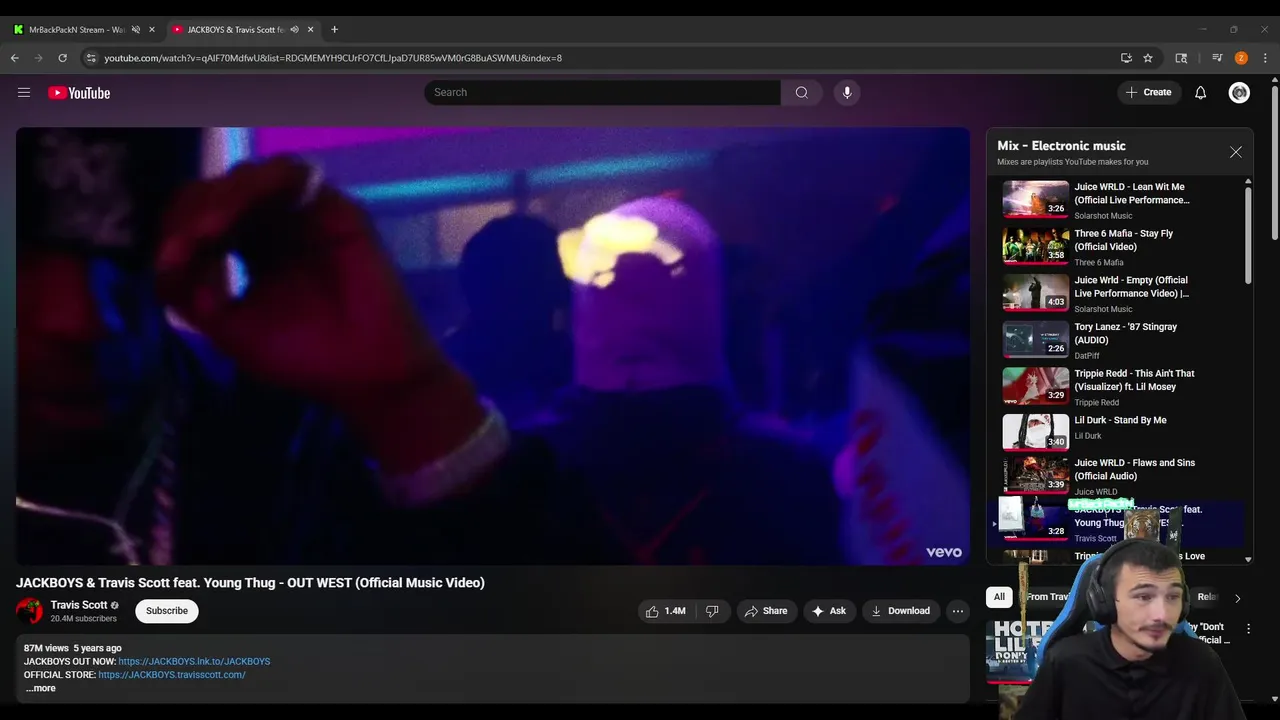Close the Electronic music mix panel

point(1236,152)
